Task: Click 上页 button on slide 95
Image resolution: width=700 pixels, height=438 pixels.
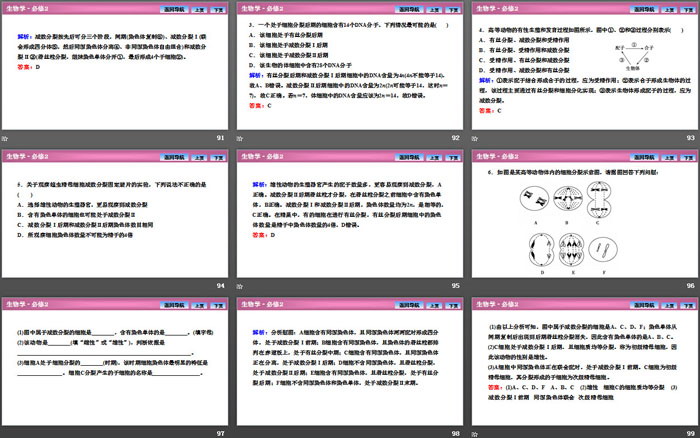Action: click(434, 157)
